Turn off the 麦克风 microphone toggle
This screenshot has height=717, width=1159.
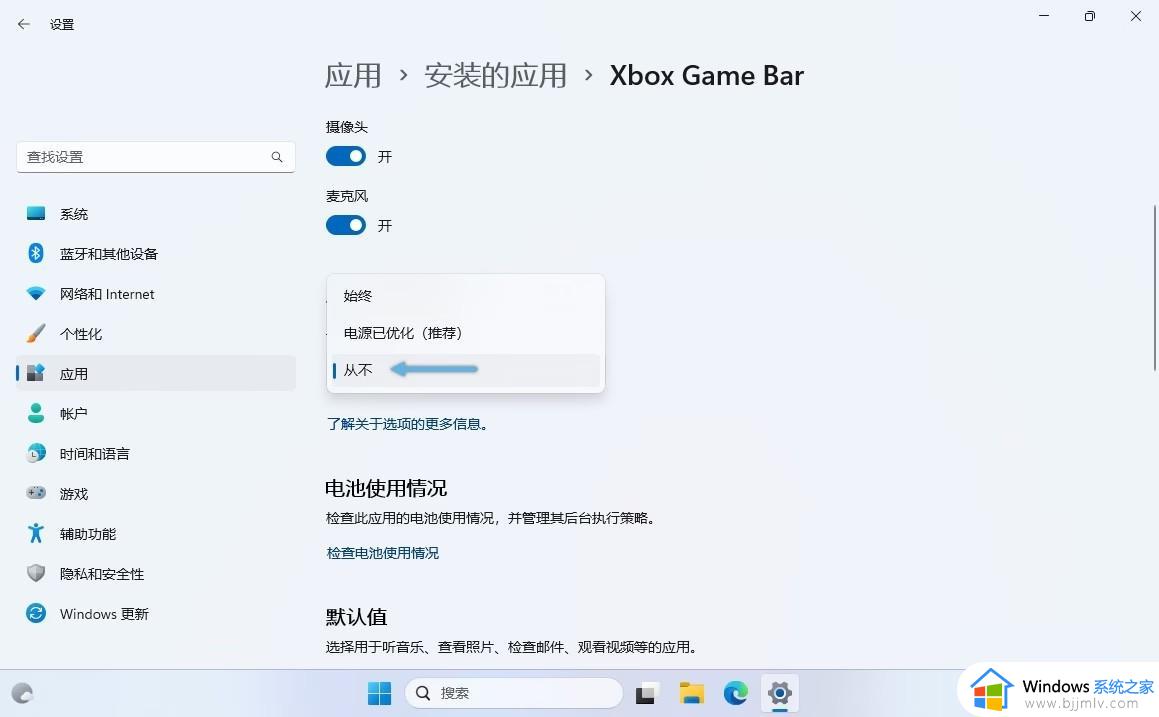[346, 225]
